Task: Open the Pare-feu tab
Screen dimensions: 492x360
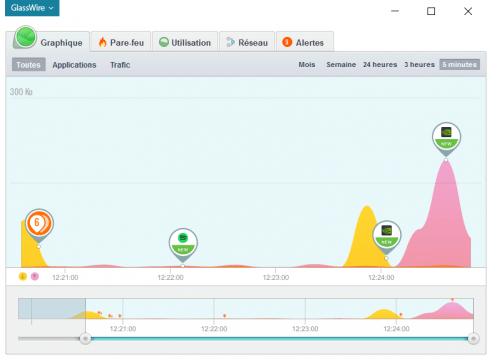Action: point(121,42)
